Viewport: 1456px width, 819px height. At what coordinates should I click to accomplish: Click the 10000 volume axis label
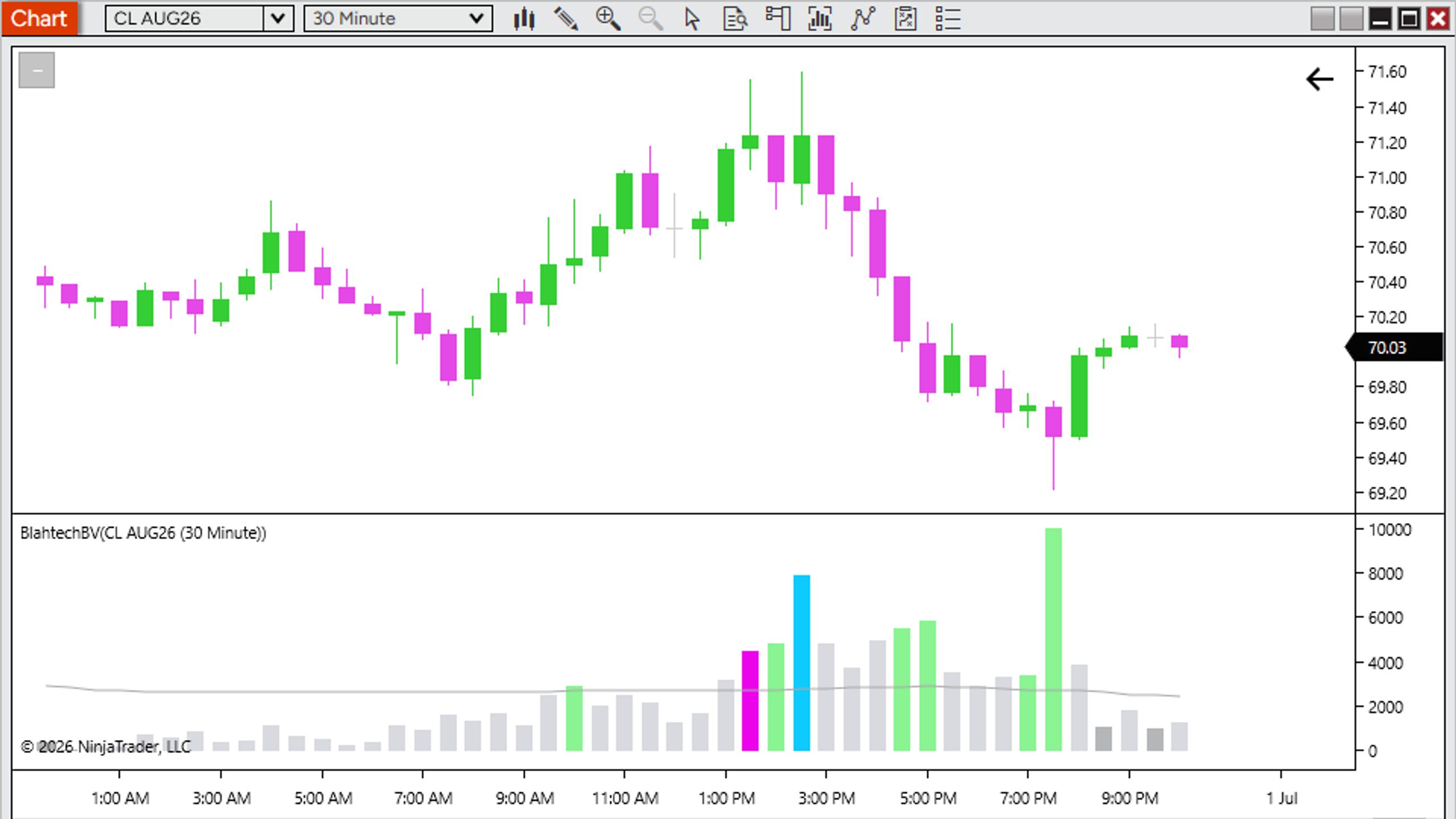point(1389,530)
